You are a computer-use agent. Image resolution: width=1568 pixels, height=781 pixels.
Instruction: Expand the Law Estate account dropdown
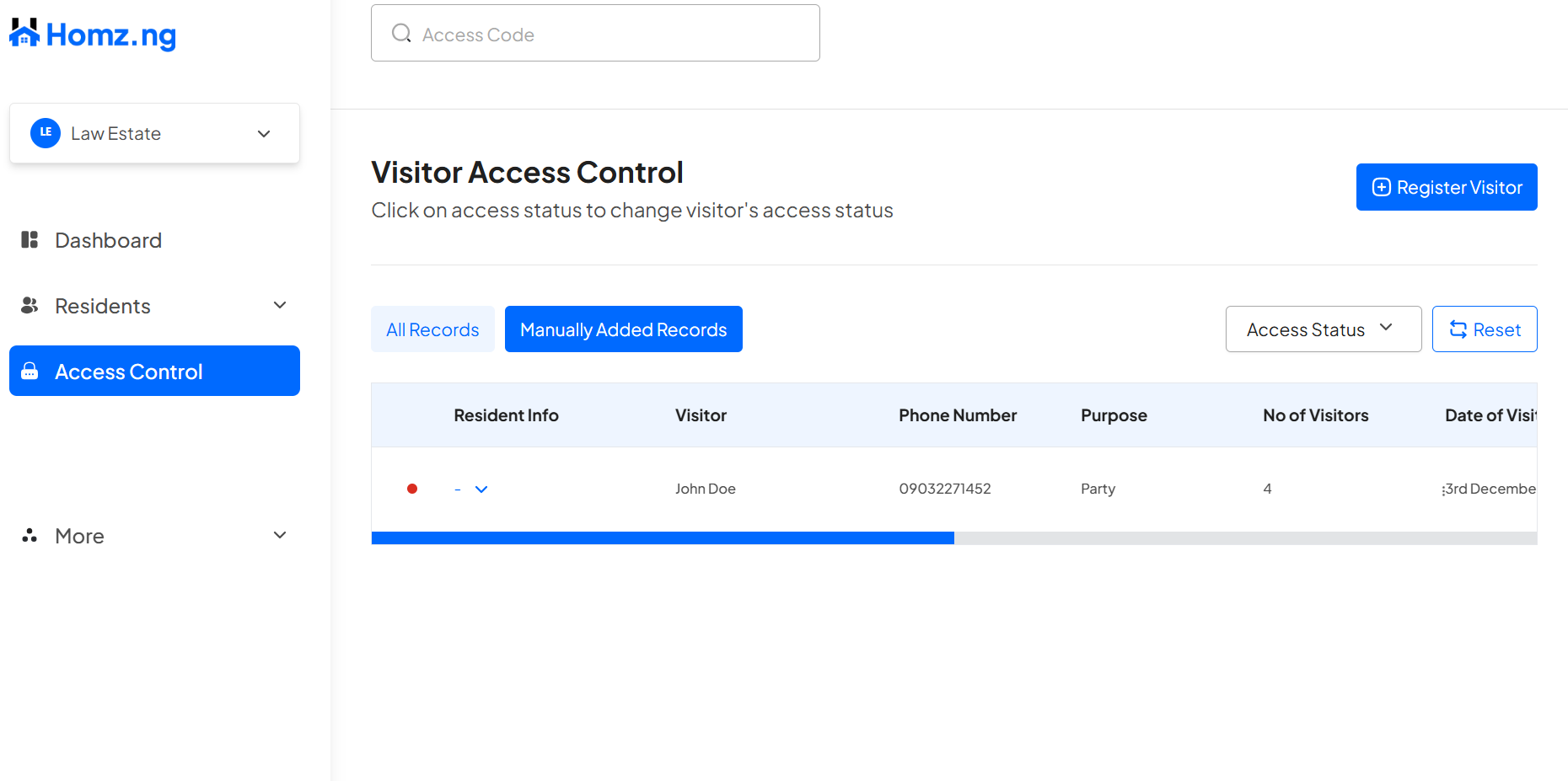[x=263, y=133]
